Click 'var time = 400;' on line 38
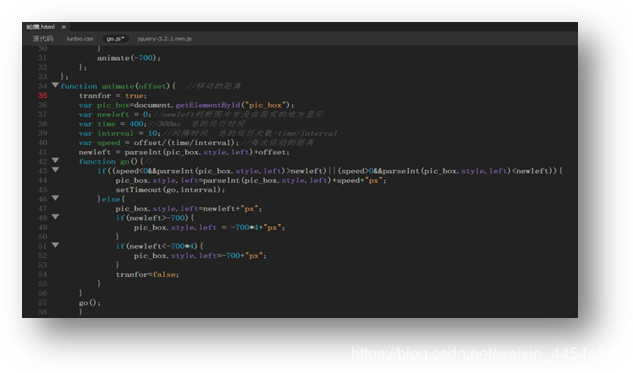The height and width of the screenshot is (373, 633). pyautogui.click(x=113, y=124)
